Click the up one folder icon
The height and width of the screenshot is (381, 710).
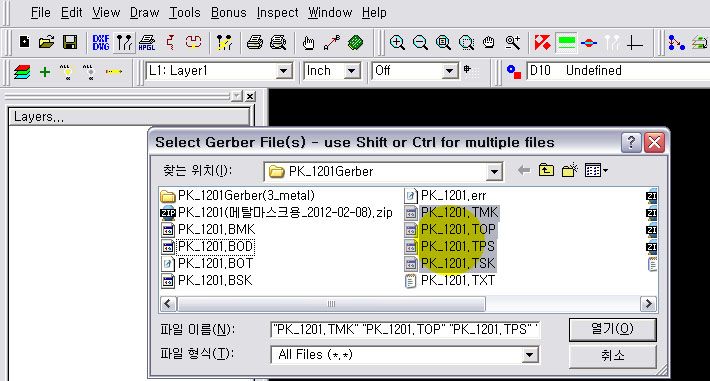[546, 171]
